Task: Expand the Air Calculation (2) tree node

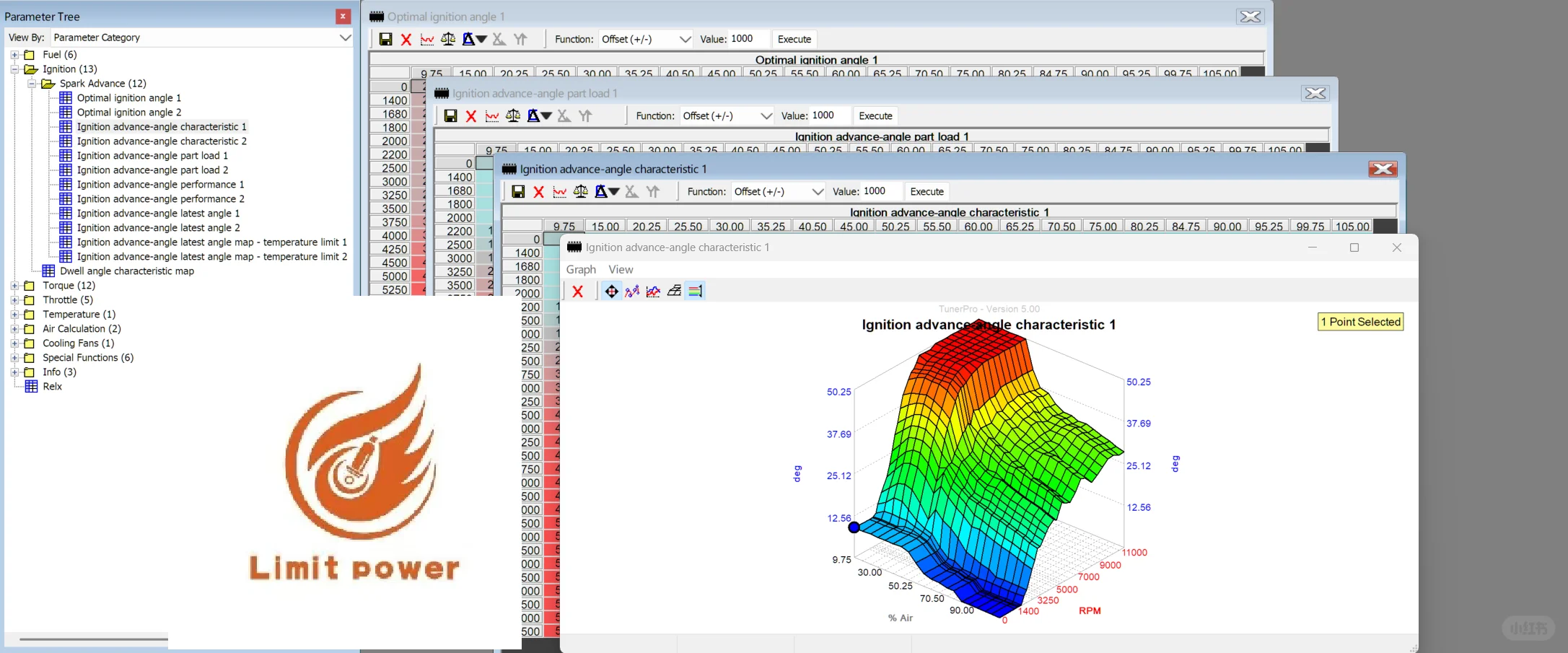Action: pyautogui.click(x=14, y=329)
